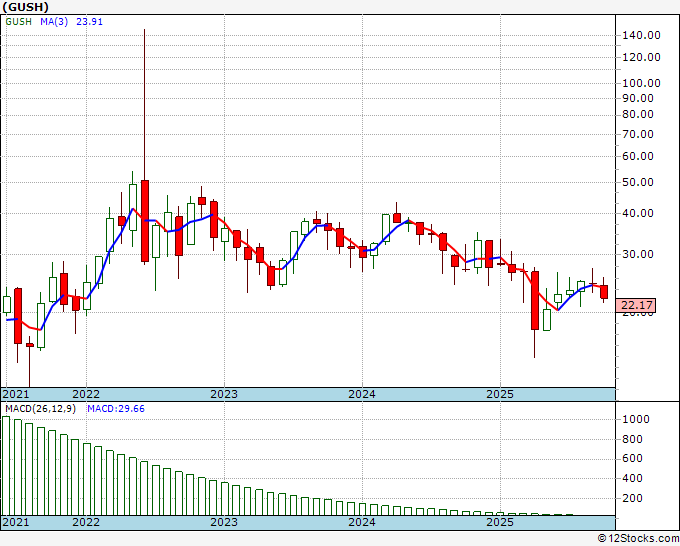Click the 200 MACD axis label
This screenshot has height=546, width=680.
pos(634,497)
